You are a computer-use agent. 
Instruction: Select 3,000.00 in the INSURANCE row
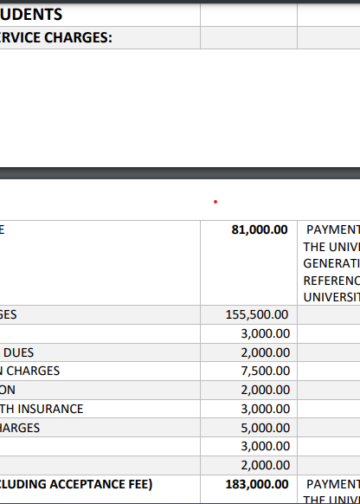click(265, 409)
